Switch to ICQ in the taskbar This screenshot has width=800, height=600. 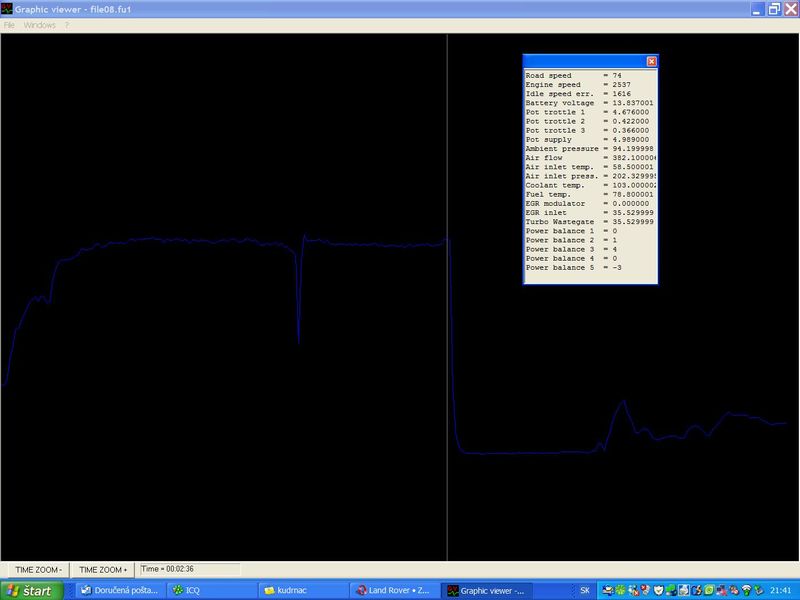(x=210, y=591)
